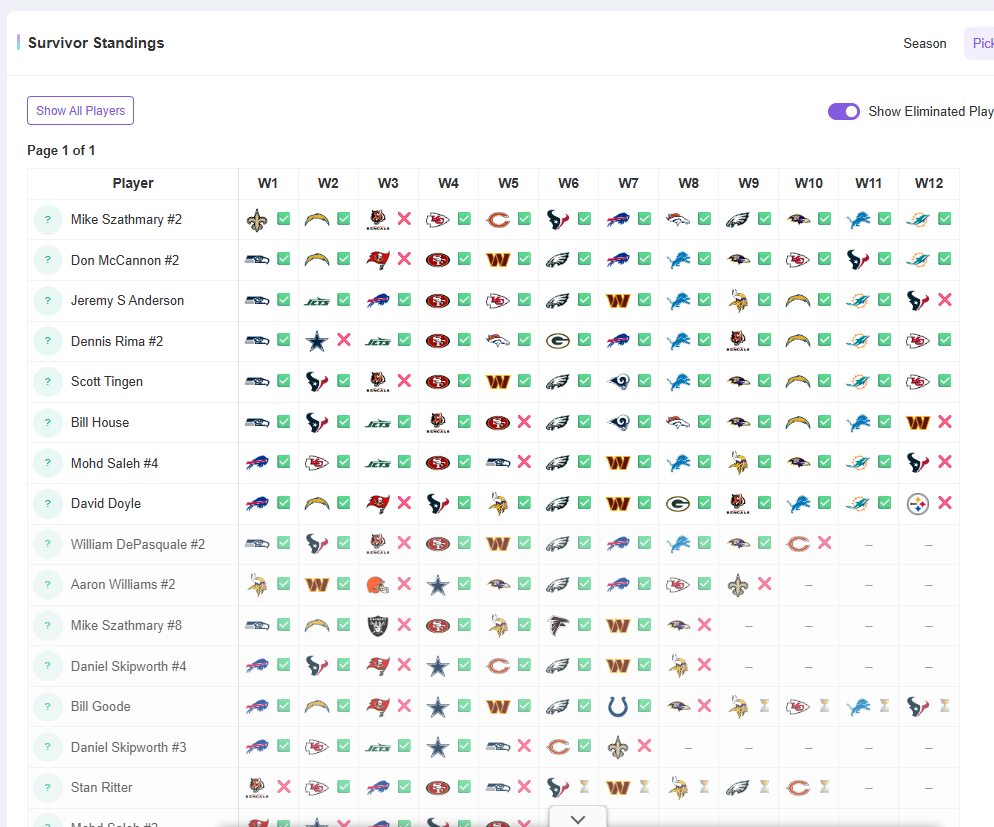This screenshot has height=827, width=994.
Task: Click the Saints logo in Mike Szathmary's W1 pick
Action: click(258, 218)
